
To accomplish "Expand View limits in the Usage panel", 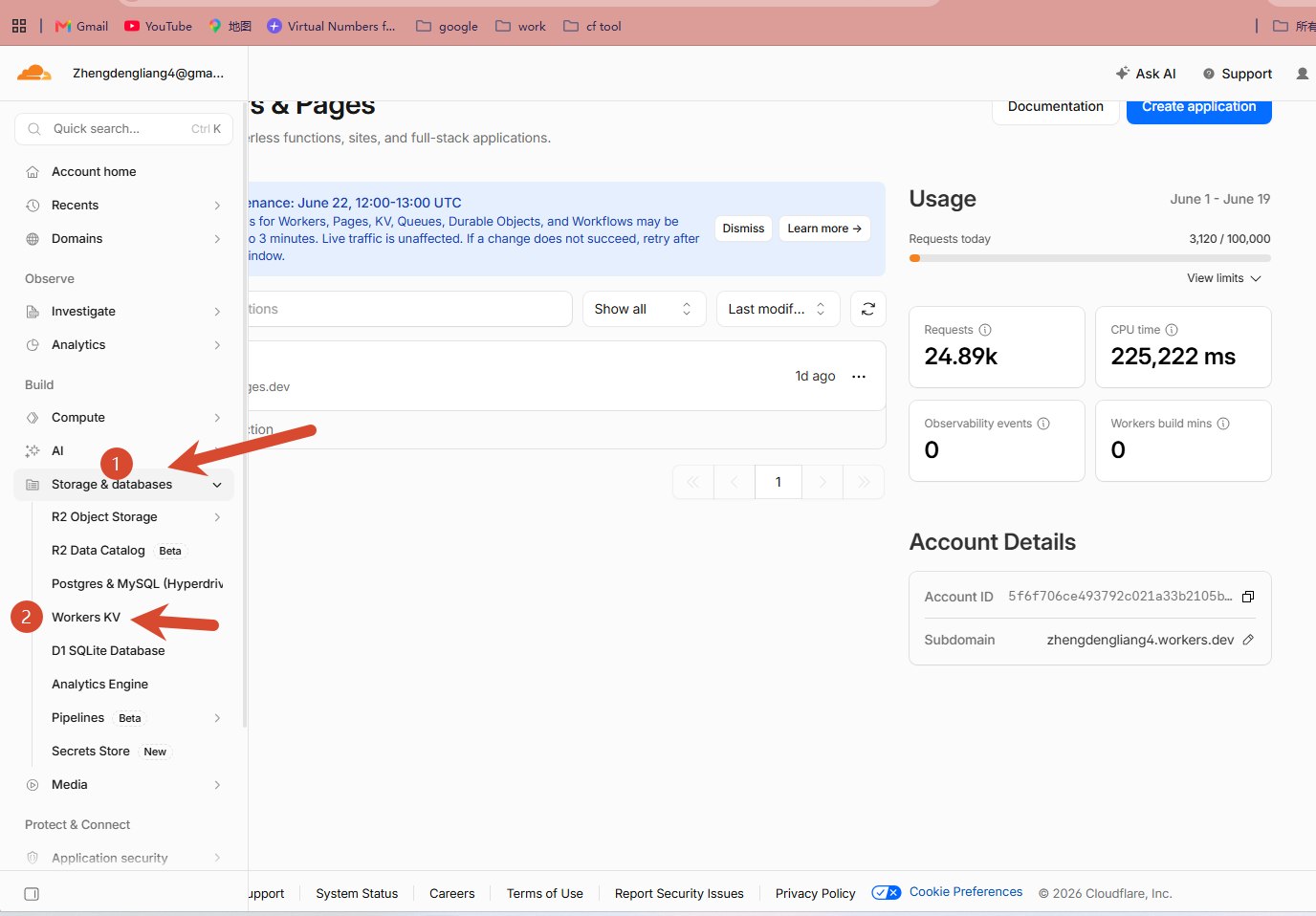I will click(x=1224, y=278).
